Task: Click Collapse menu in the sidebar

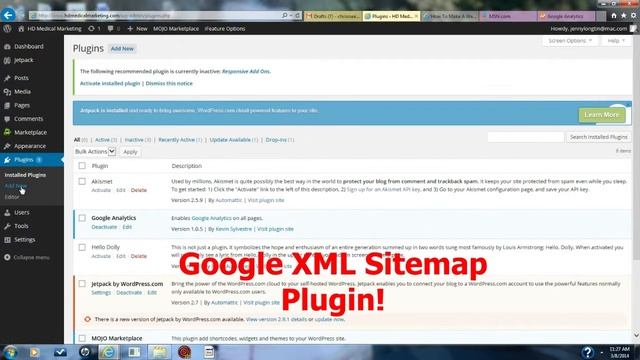Action: pos(27,258)
